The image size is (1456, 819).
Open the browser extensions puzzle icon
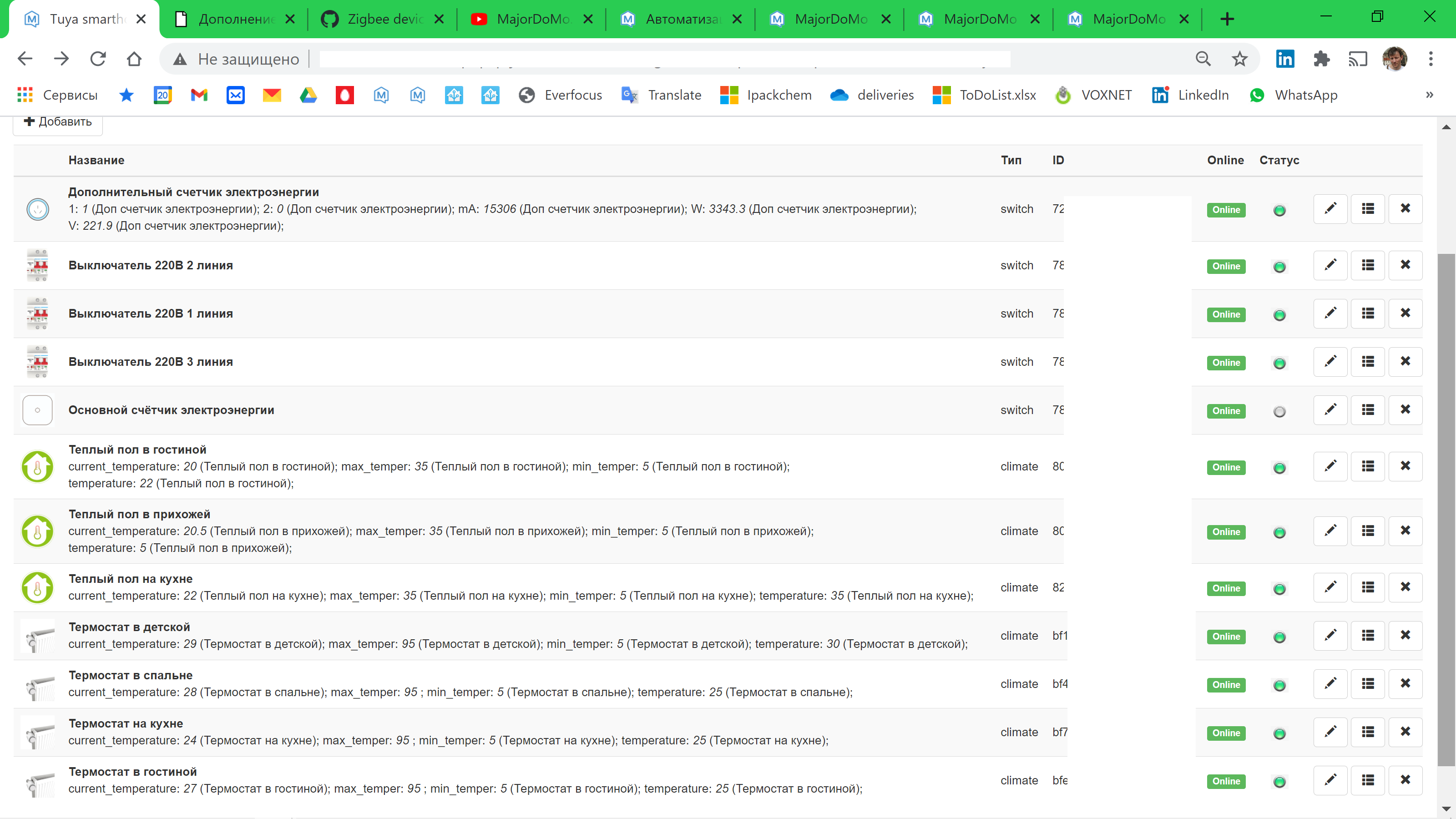click(1321, 58)
